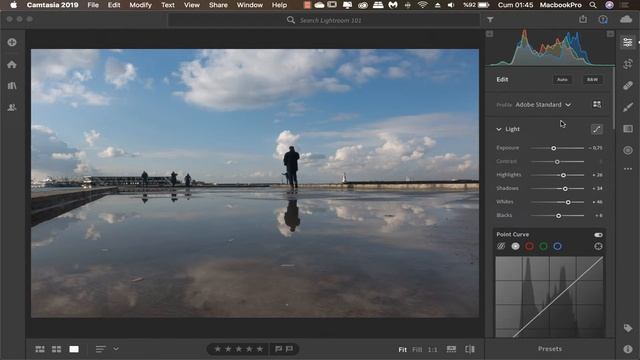Open the three-dot more options menu
Image resolution: width=640 pixels, height=360 pixels.
tap(628, 169)
